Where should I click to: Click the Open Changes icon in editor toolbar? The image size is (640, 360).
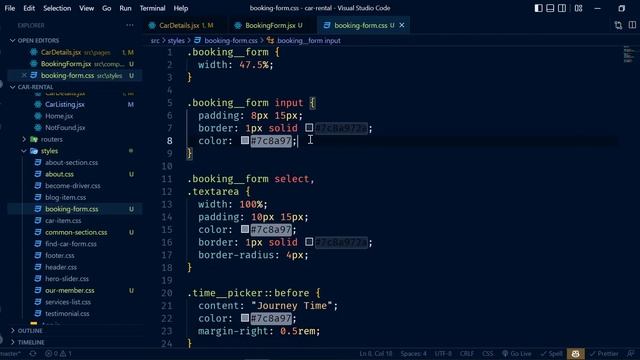point(618,25)
